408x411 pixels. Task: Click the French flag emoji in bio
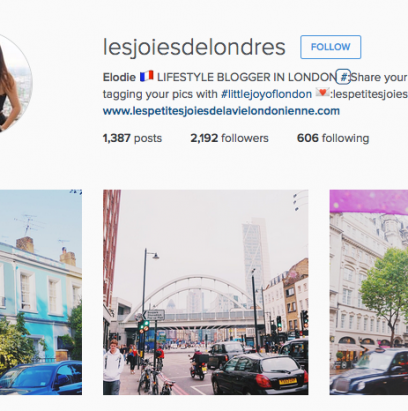point(146,76)
